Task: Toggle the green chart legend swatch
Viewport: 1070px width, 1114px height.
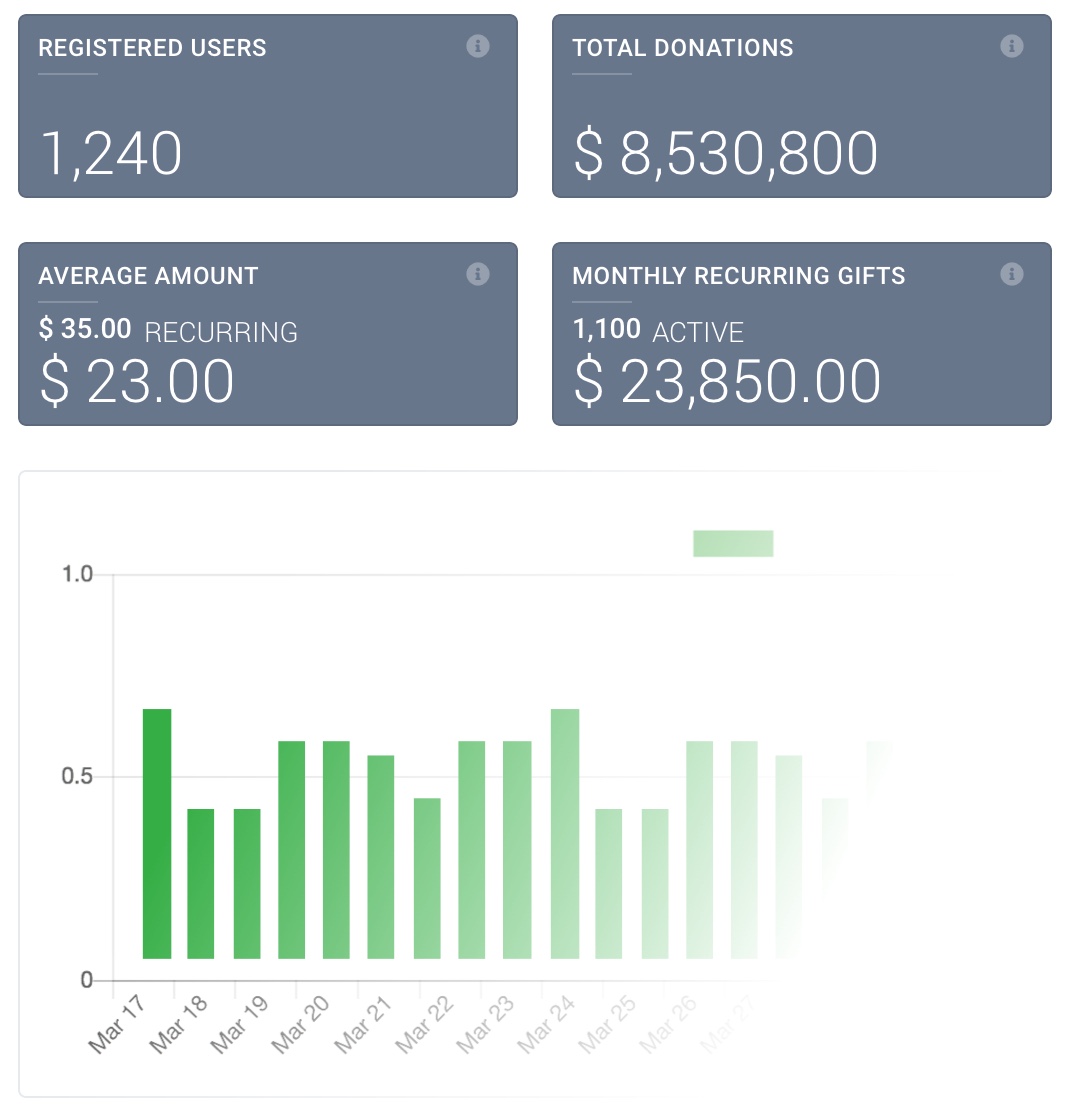Action: point(733,543)
